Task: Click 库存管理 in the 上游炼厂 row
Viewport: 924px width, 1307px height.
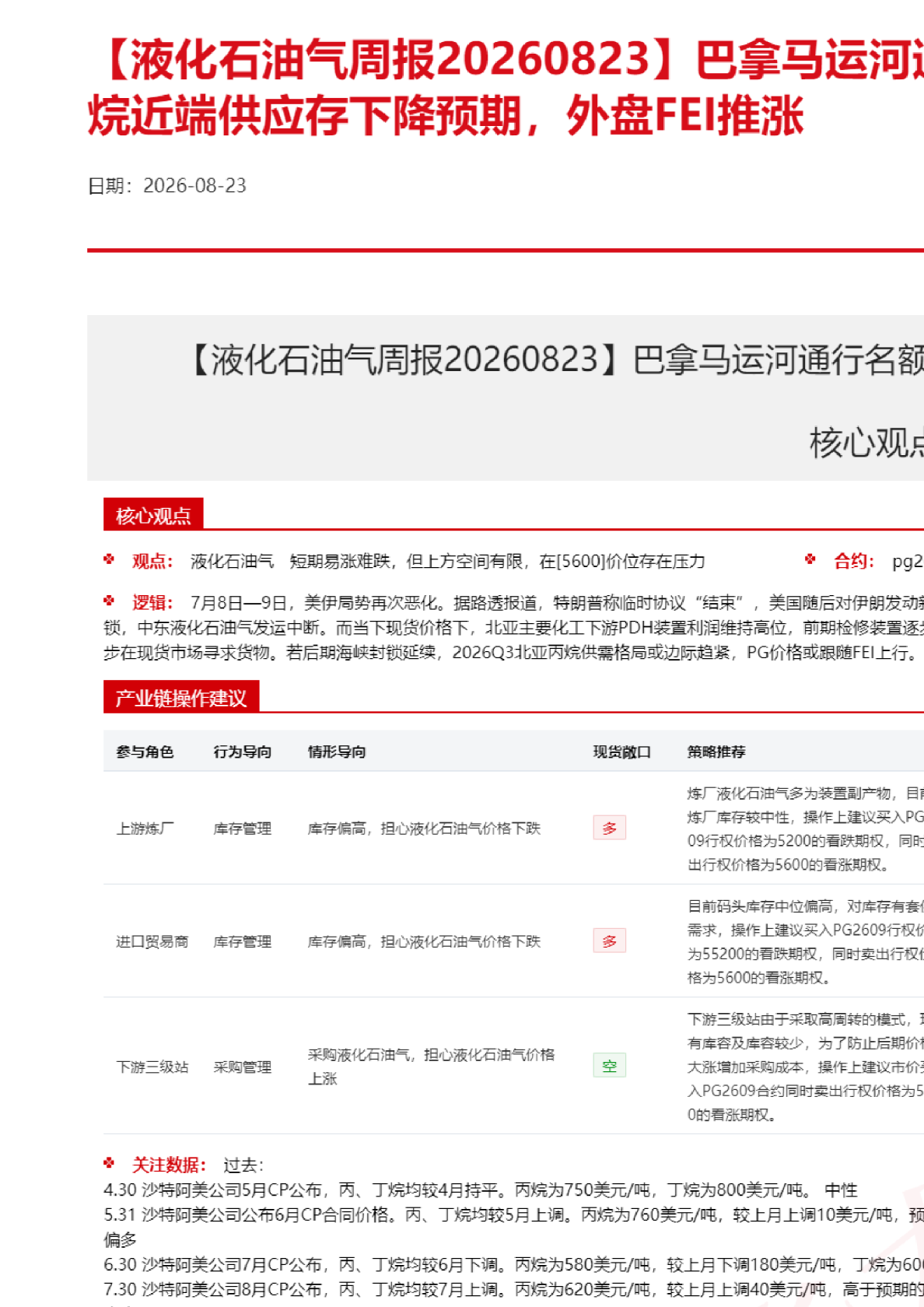Action: coord(243,829)
